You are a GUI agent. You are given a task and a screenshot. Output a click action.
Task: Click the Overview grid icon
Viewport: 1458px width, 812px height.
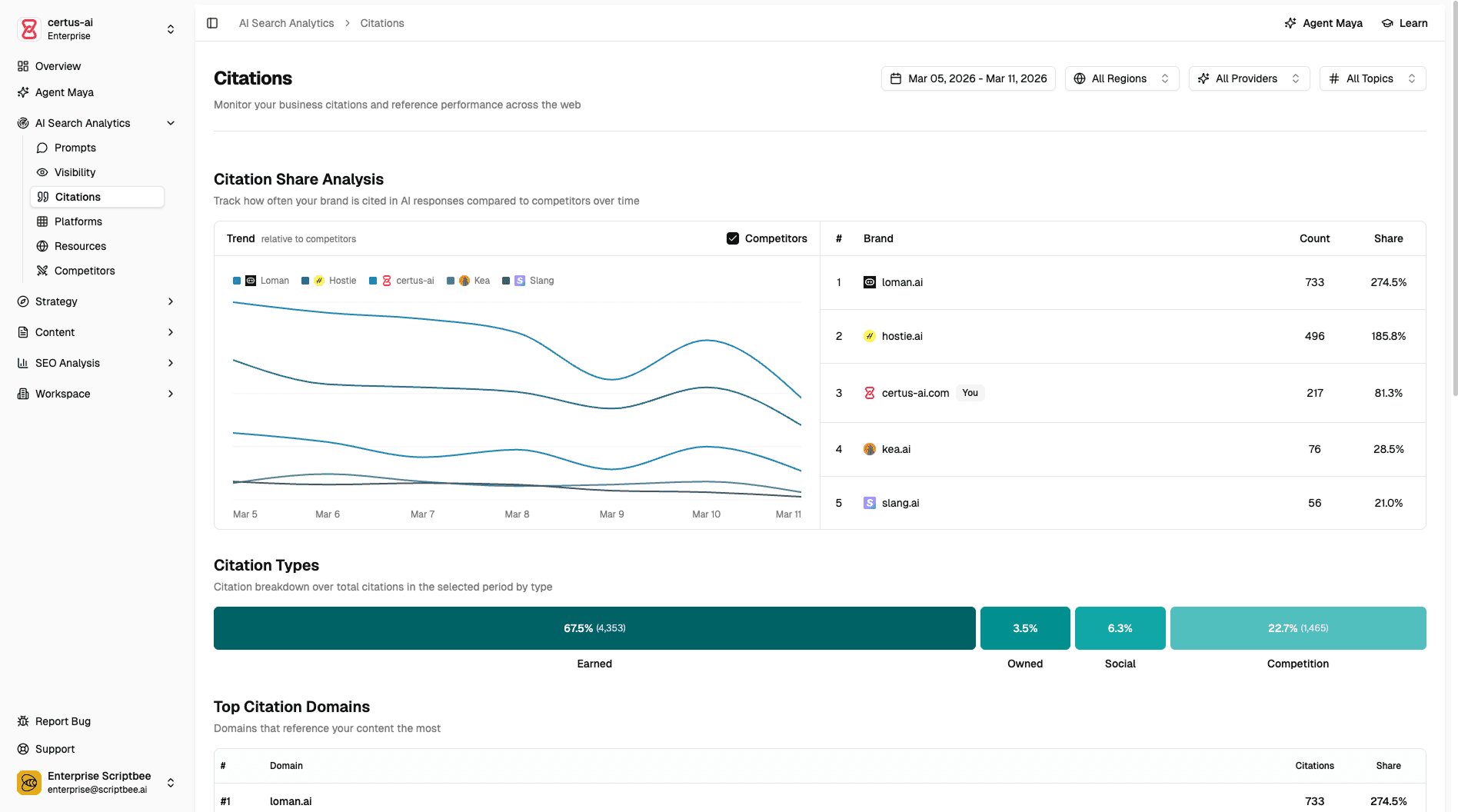coord(23,66)
